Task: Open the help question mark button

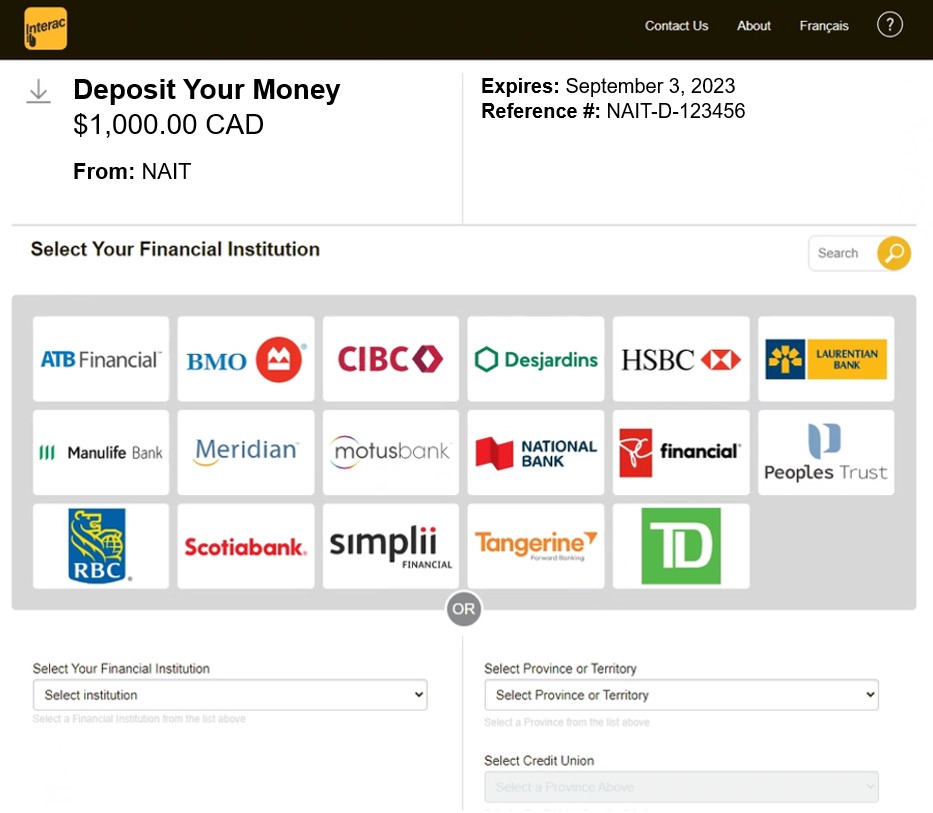Action: click(x=889, y=24)
